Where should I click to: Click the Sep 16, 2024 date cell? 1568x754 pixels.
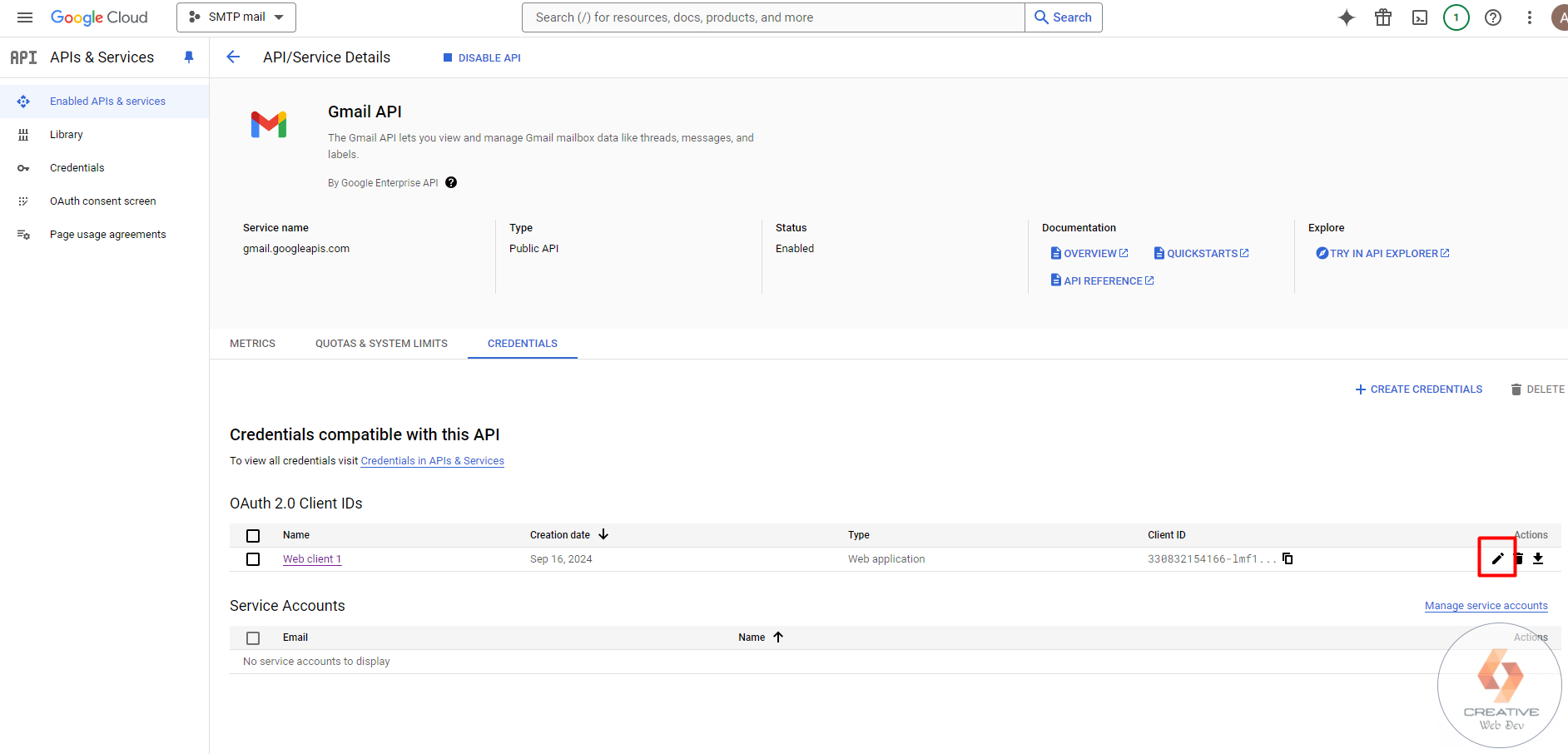561,559
